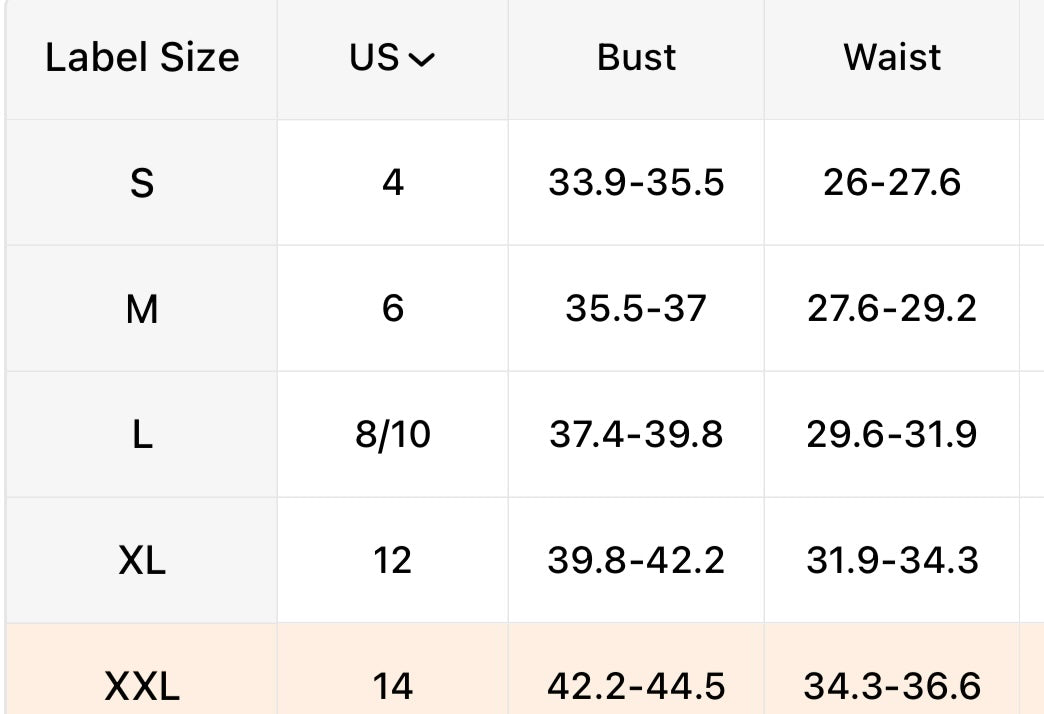Open the US size region dropdown
The height and width of the screenshot is (714, 1044).
[x=392, y=57]
